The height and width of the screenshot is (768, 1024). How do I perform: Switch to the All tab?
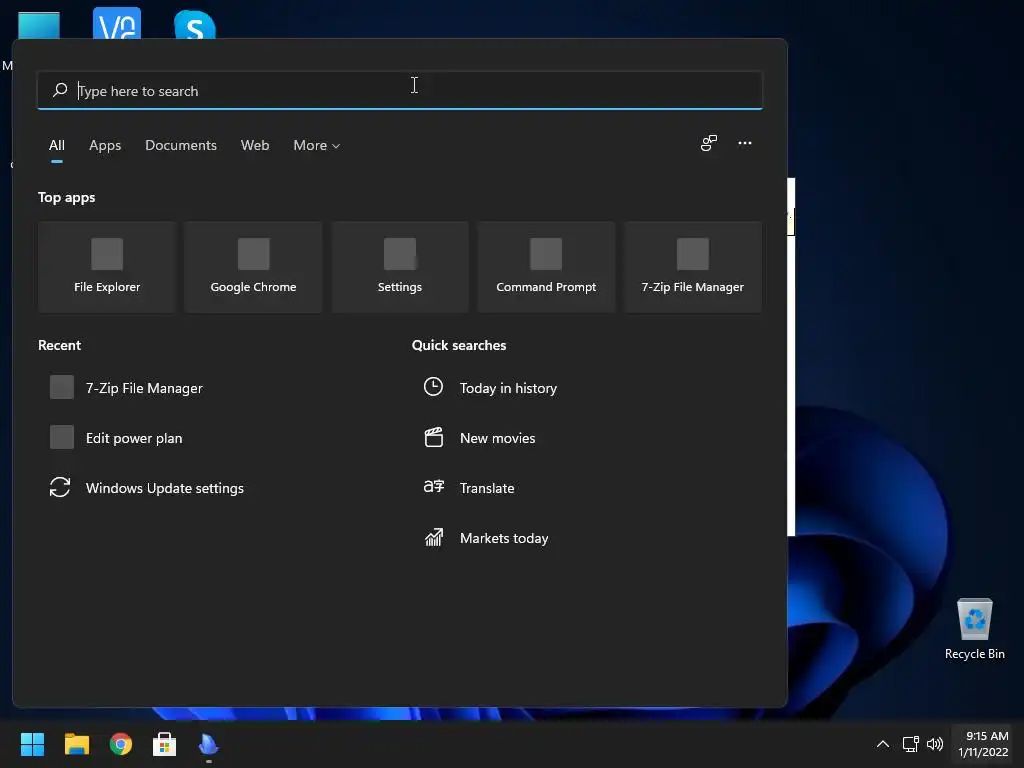[57, 145]
